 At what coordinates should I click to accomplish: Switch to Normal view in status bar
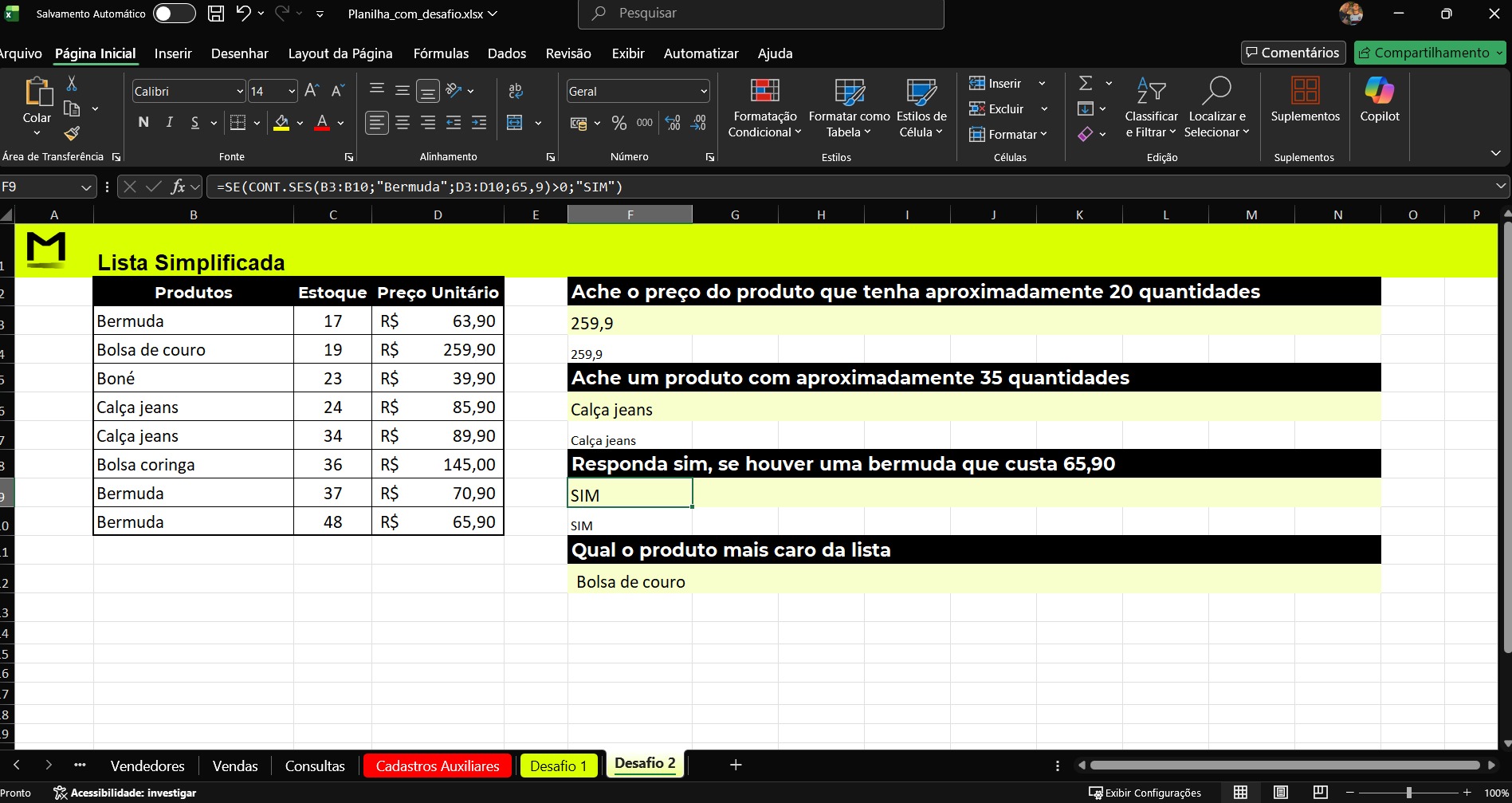1241,792
